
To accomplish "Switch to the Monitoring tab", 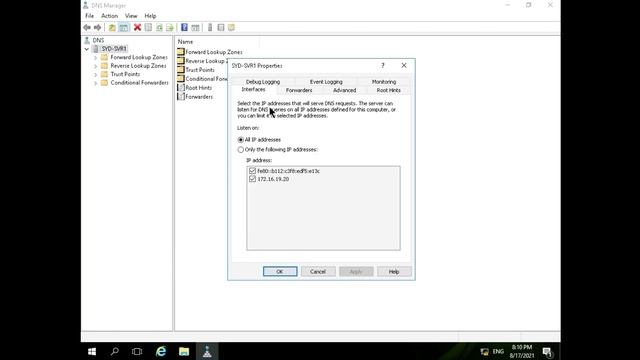I will point(384,82).
